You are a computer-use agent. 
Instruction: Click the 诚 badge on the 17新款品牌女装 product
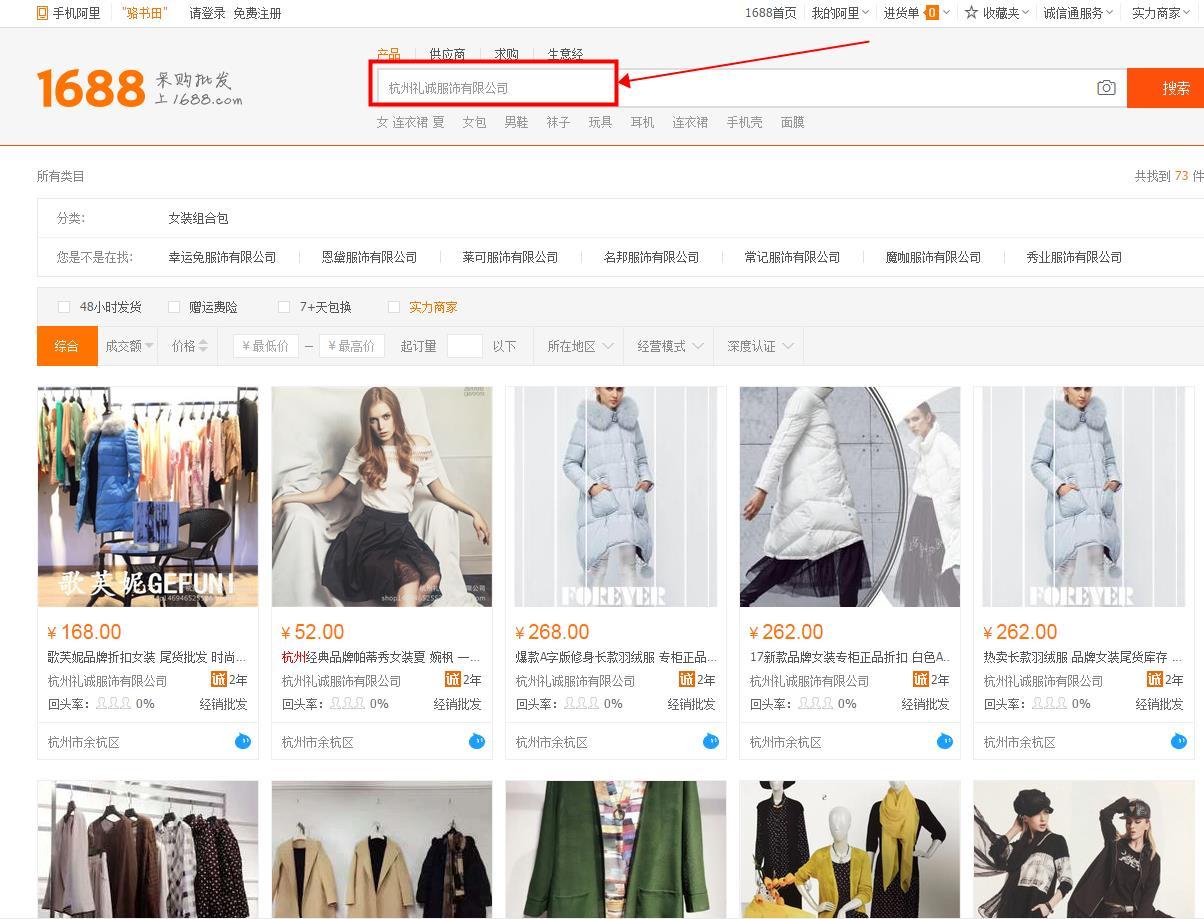[920, 679]
